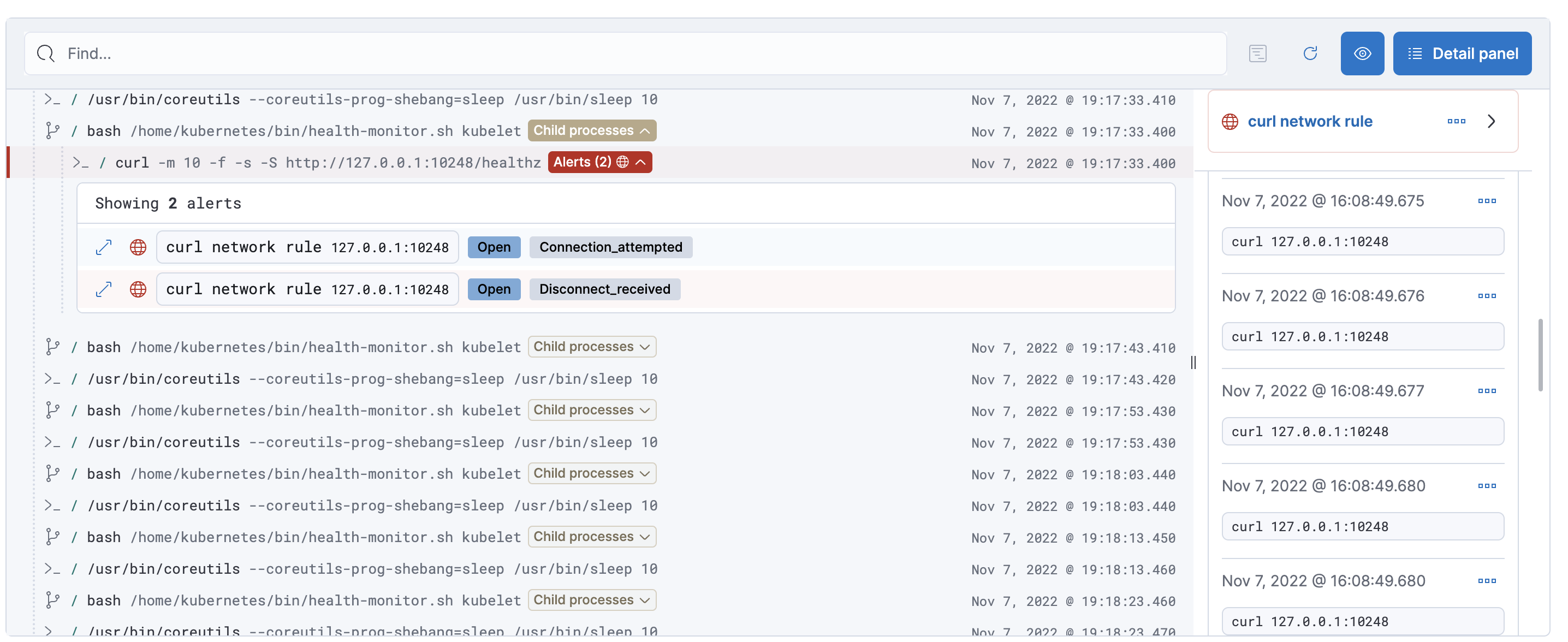Viewport: 1568px width, 642px height.
Task: Open options for alert at 16:08:49.677
Action: (x=1487, y=391)
